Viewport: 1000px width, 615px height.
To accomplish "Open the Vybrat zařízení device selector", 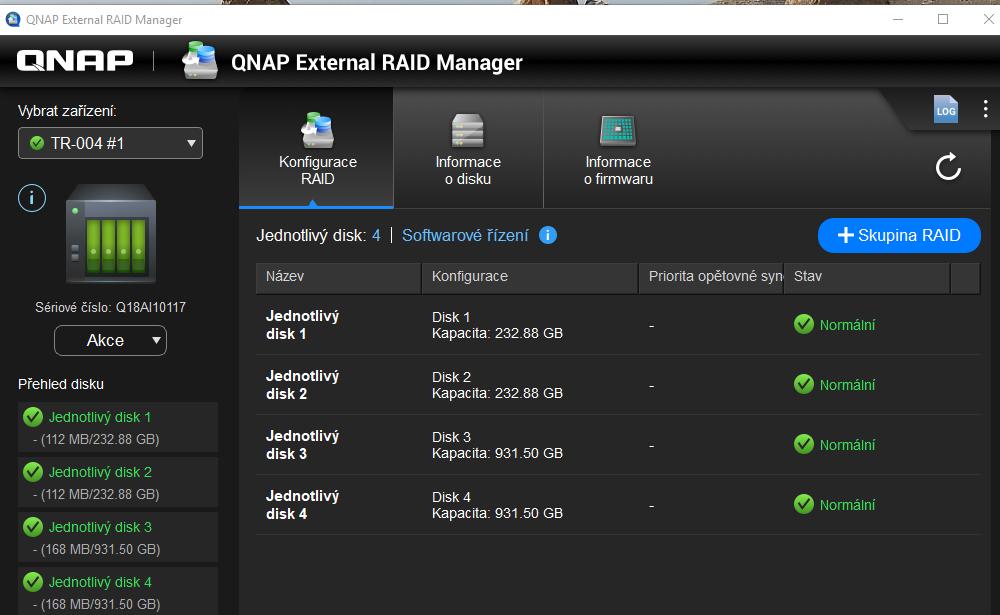I will point(110,143).
